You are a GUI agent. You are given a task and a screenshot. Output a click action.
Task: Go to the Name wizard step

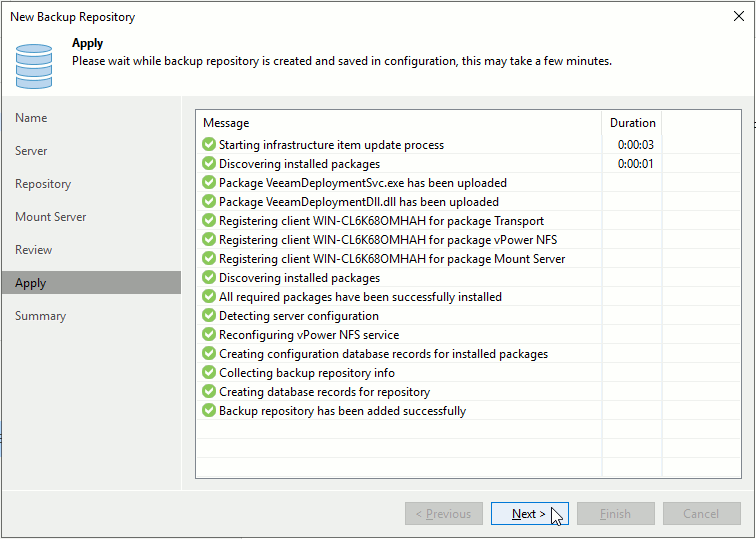[x=31, y=118]
